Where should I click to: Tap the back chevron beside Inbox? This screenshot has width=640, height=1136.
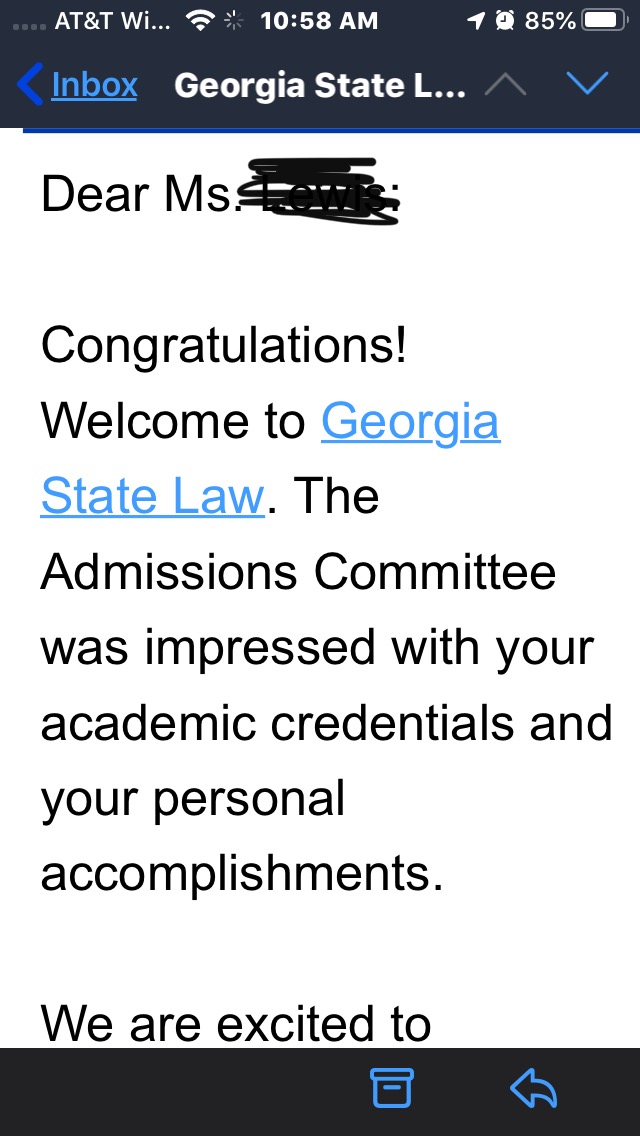(x=30, y=84)
